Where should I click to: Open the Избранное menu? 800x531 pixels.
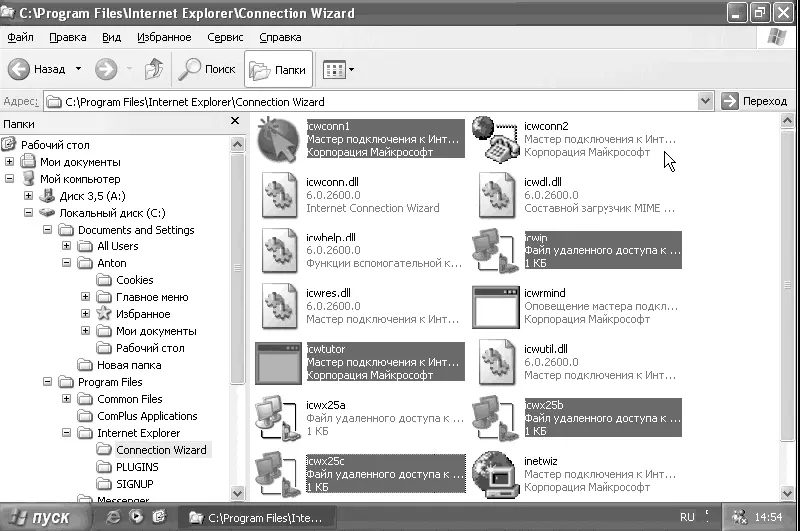[164, 37]
